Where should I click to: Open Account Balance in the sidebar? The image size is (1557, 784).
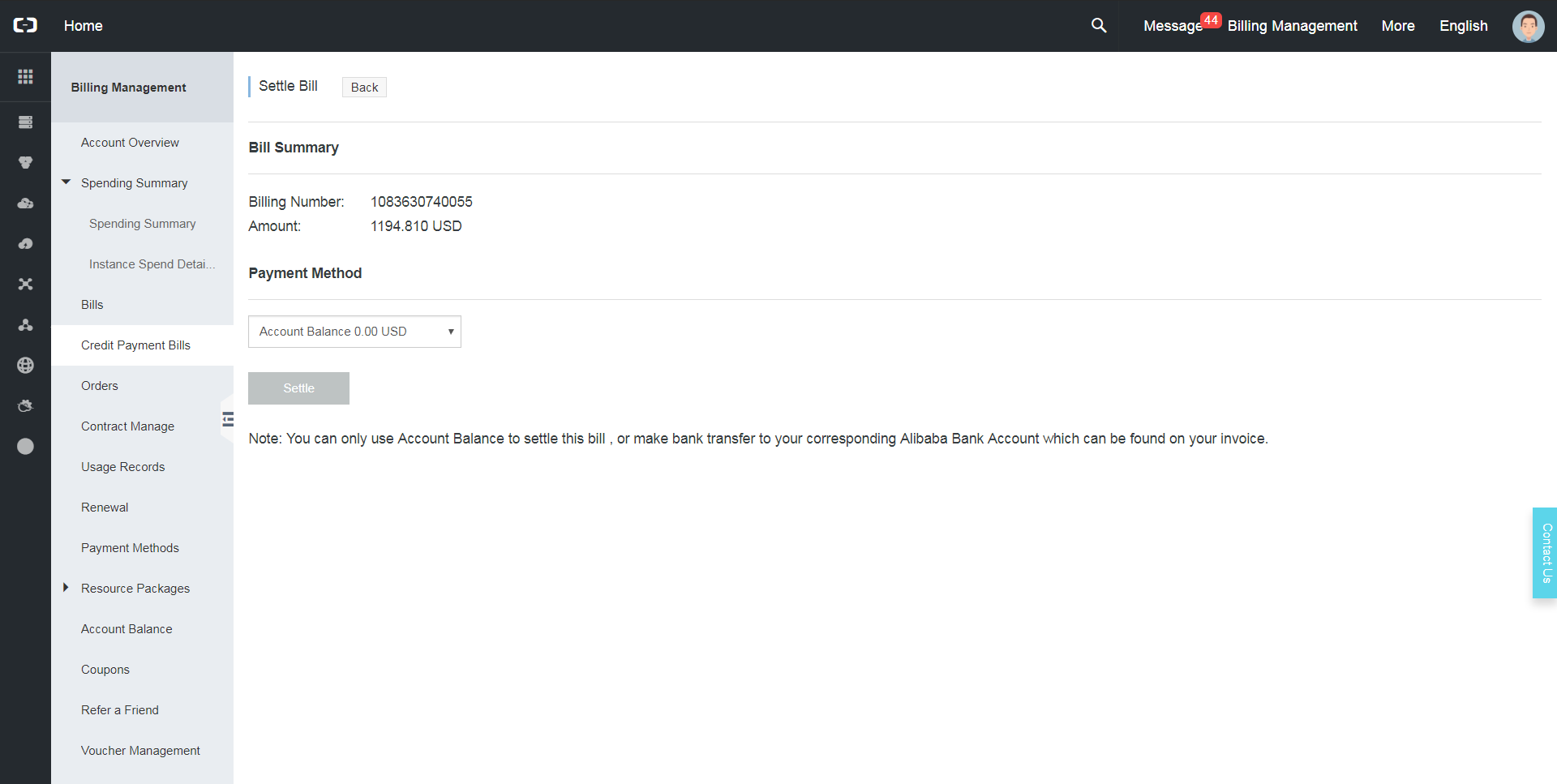[127, 629]
